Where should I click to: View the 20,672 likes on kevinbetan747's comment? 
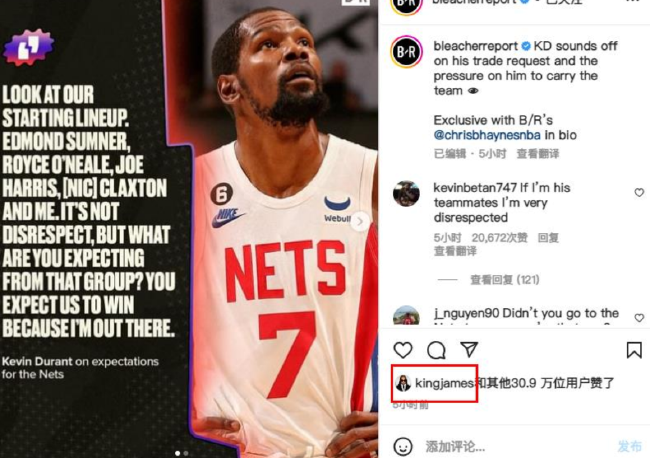pyautogui.click(x=499, y=237)
